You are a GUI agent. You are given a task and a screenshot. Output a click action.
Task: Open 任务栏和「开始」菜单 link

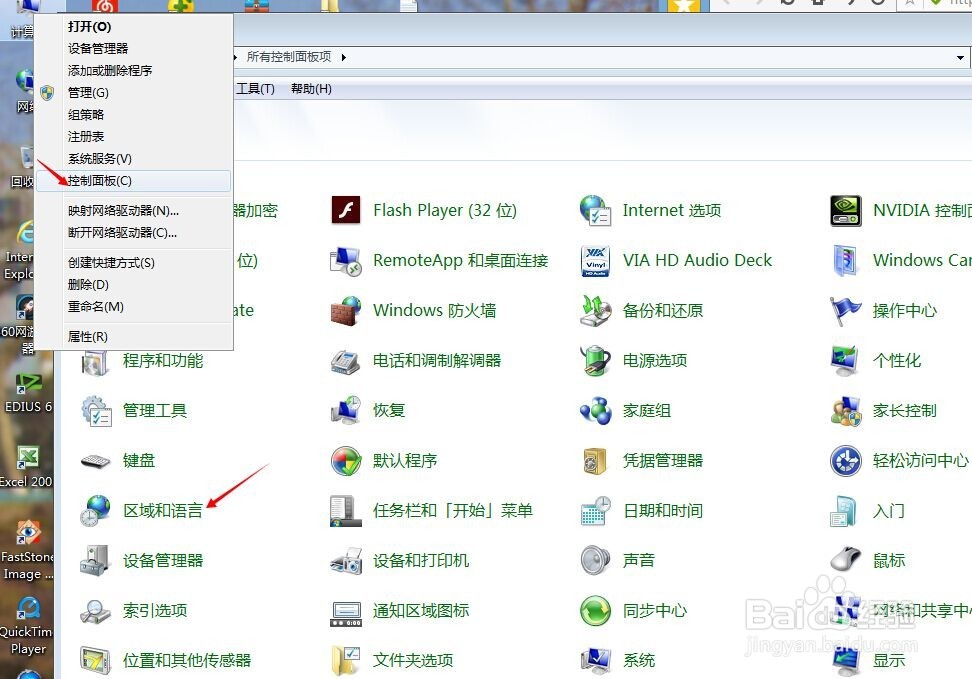453,511
